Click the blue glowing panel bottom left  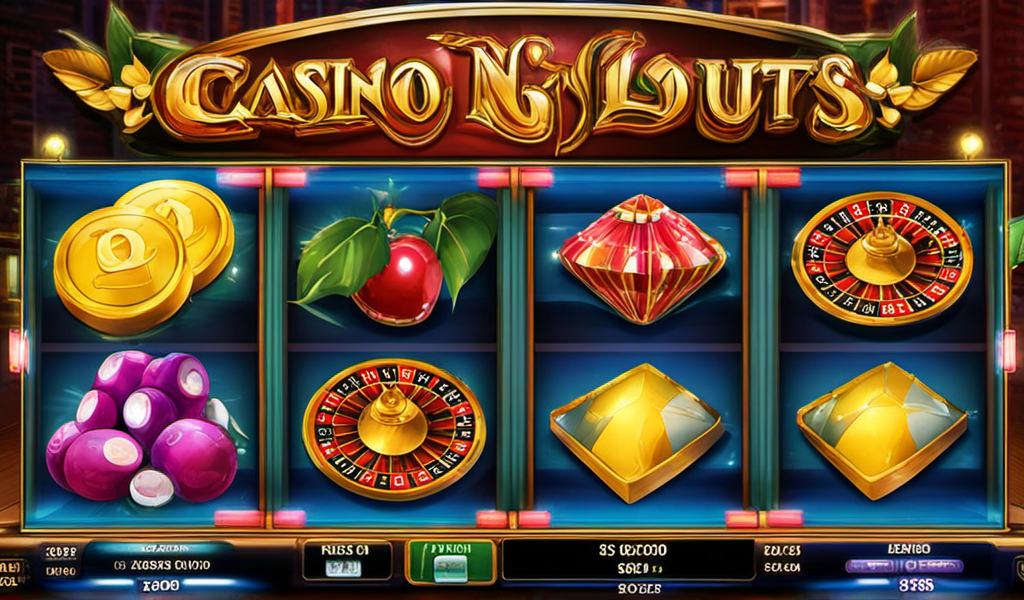click(160, 565)
